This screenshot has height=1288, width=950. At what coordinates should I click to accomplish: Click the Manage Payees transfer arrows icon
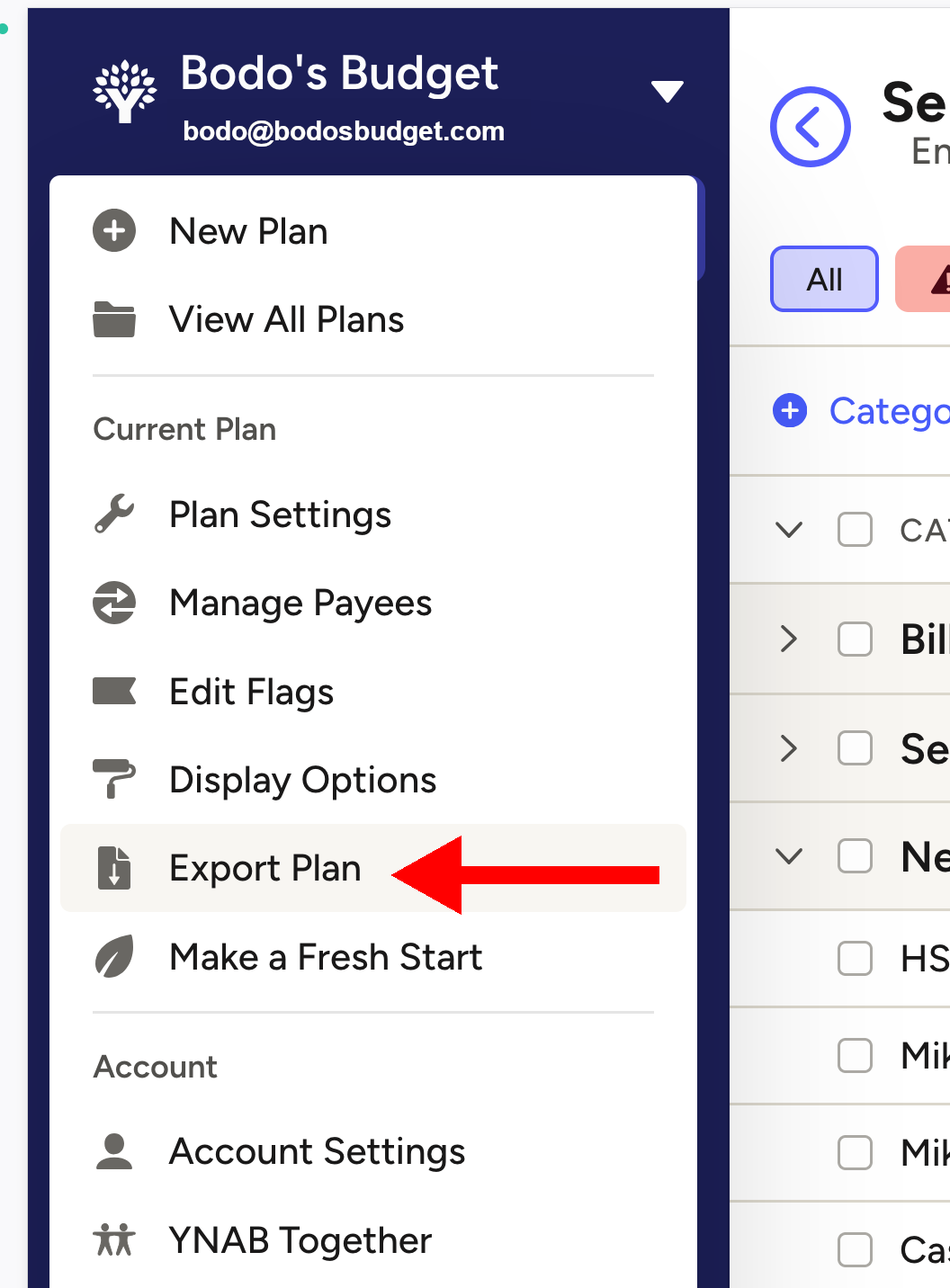click(114, 603)
